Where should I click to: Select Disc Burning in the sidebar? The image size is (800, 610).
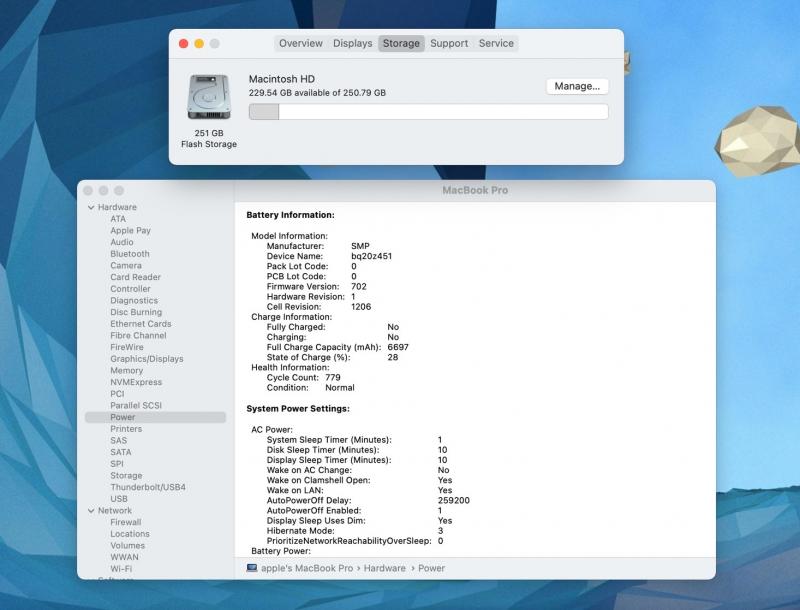136,312
